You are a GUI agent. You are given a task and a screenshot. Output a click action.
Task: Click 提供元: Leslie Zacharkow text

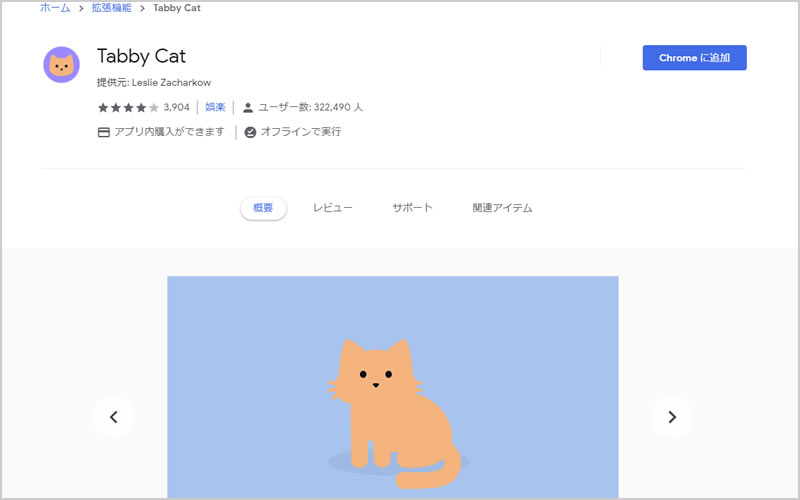[154, 83]
